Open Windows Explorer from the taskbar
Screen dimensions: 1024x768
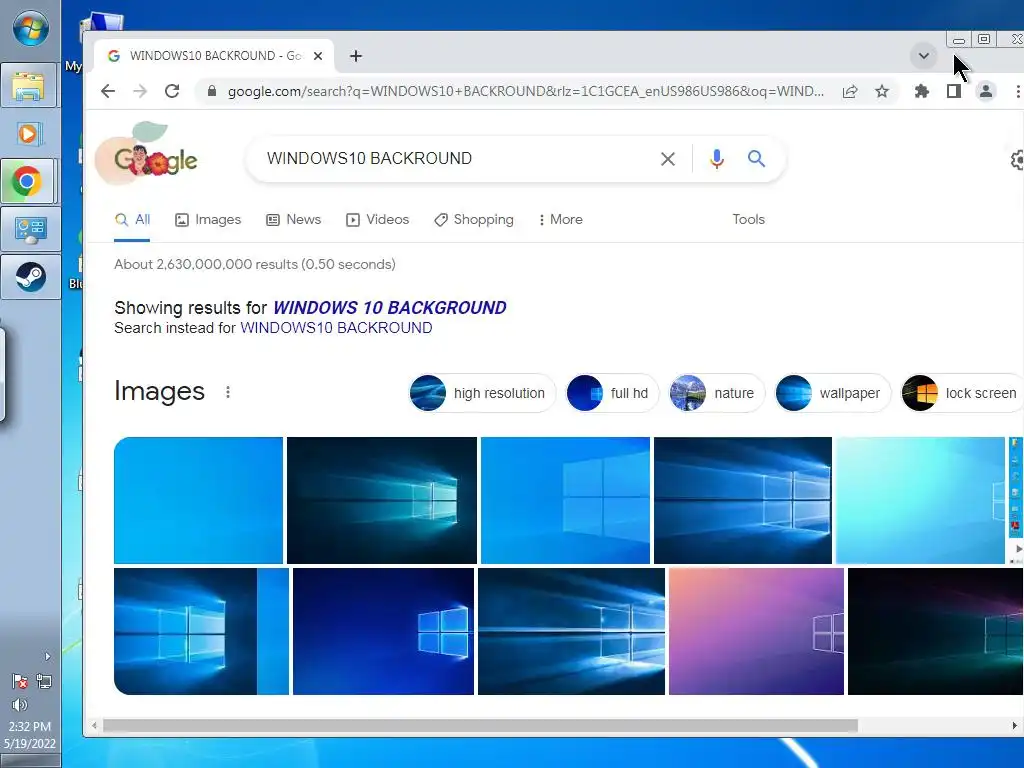pos(29,86)
